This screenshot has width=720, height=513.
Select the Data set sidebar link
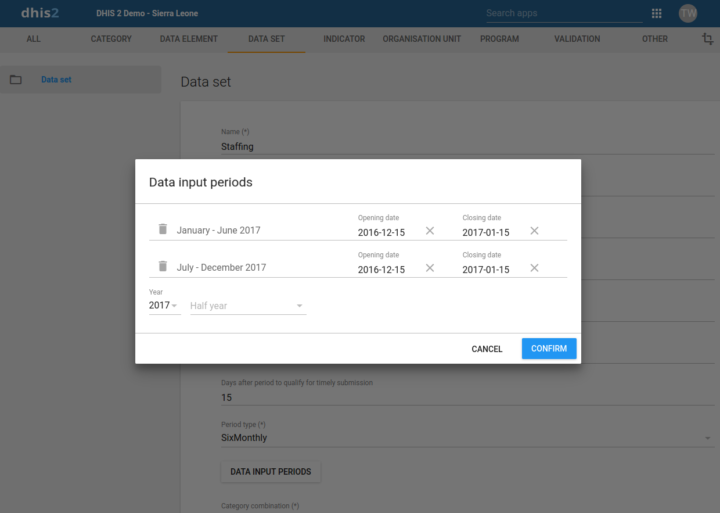(56, 79)
